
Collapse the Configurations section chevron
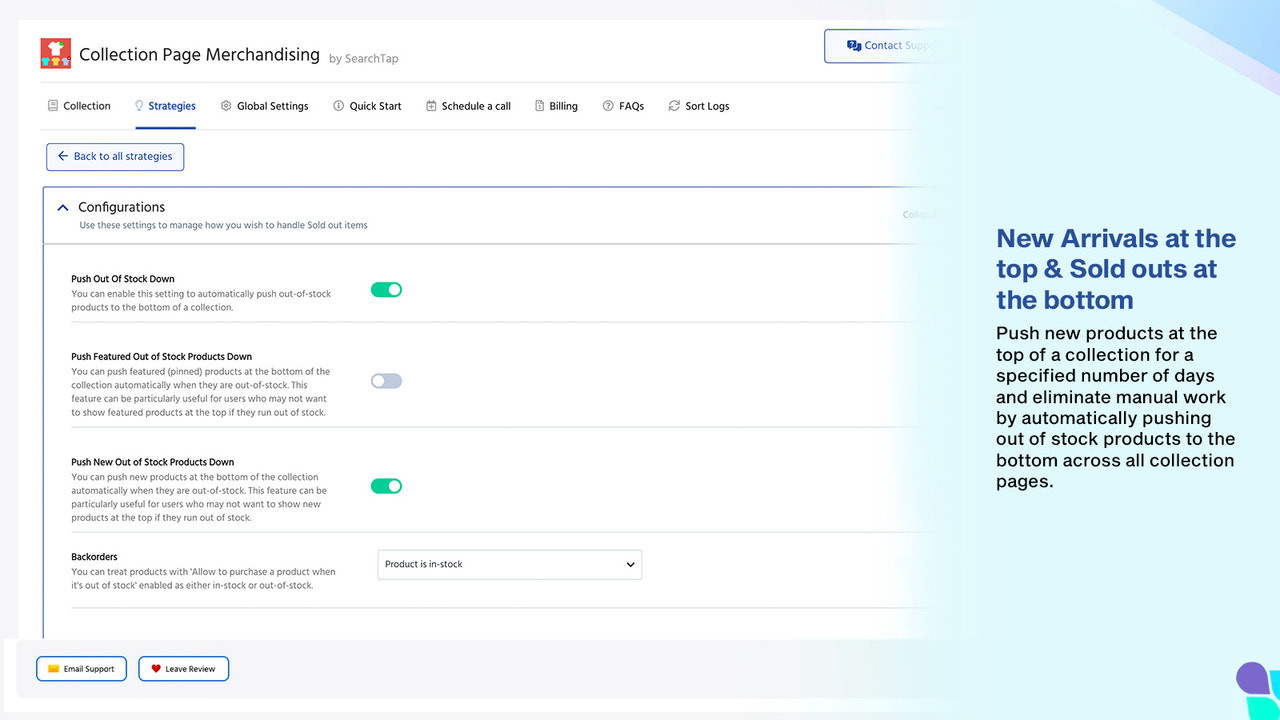pyautogui.click(x=63, y=208)
